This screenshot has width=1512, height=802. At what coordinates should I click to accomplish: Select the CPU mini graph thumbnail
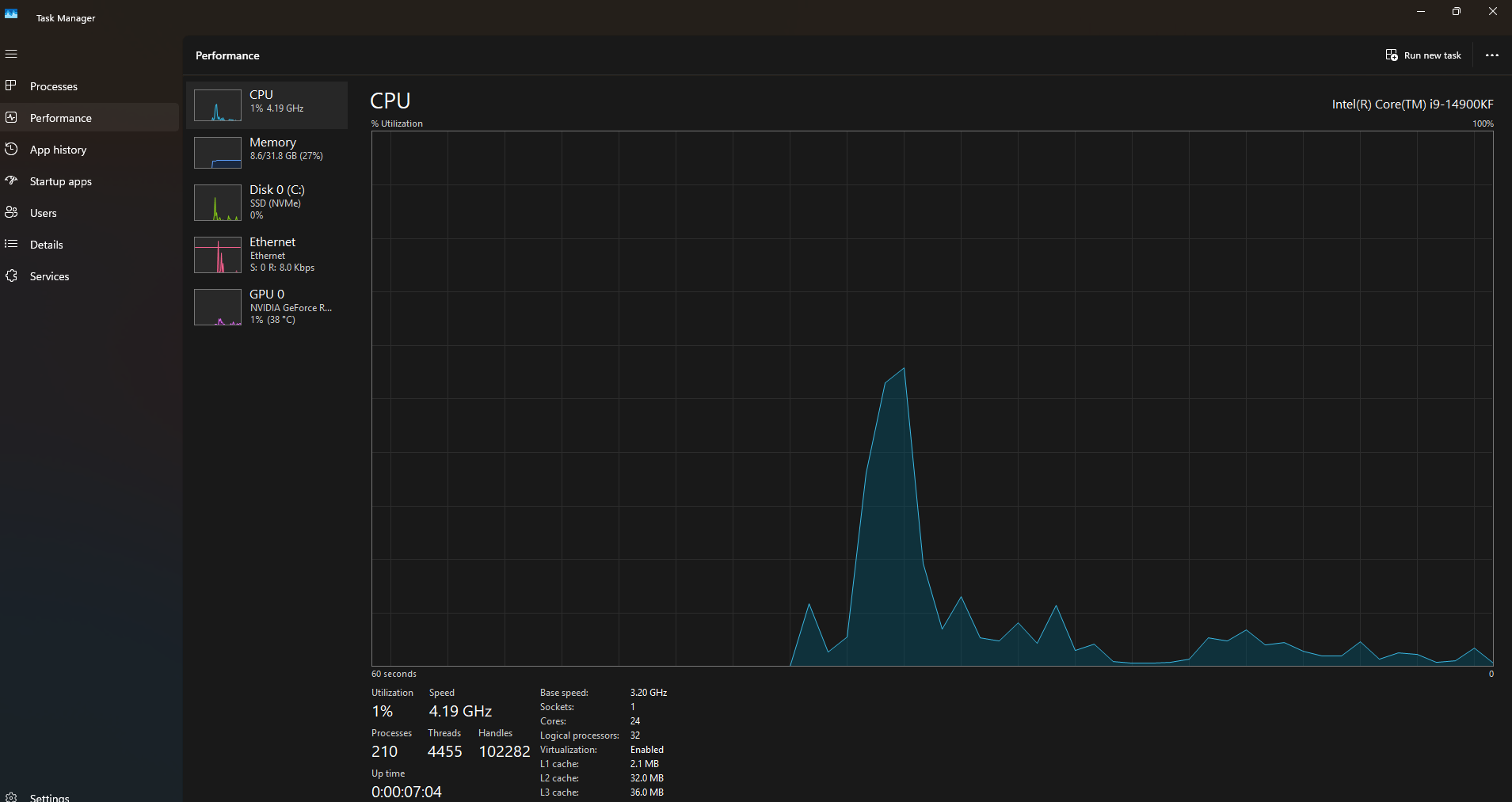(218, 105)
